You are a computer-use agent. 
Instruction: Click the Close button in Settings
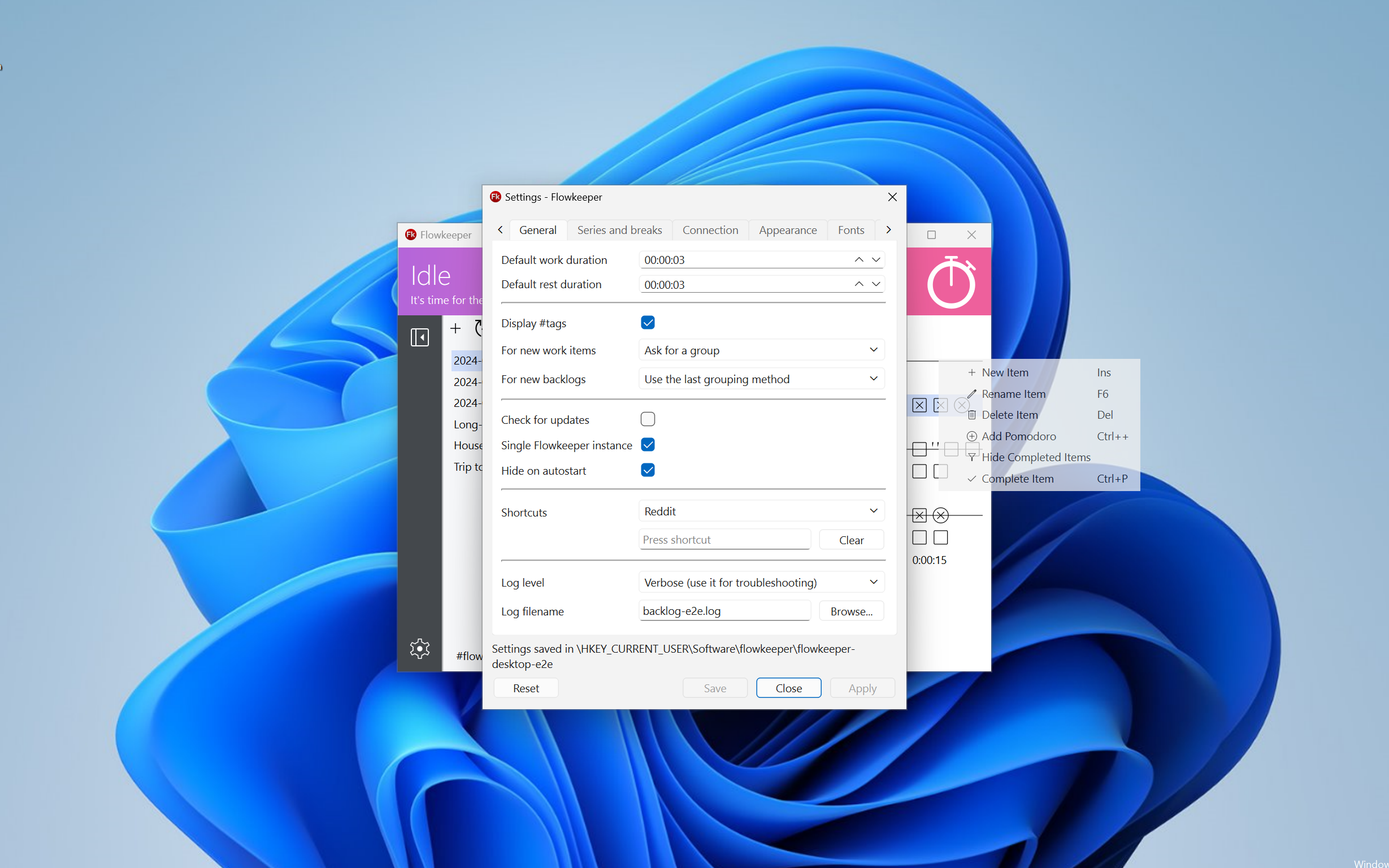point(789,688)
